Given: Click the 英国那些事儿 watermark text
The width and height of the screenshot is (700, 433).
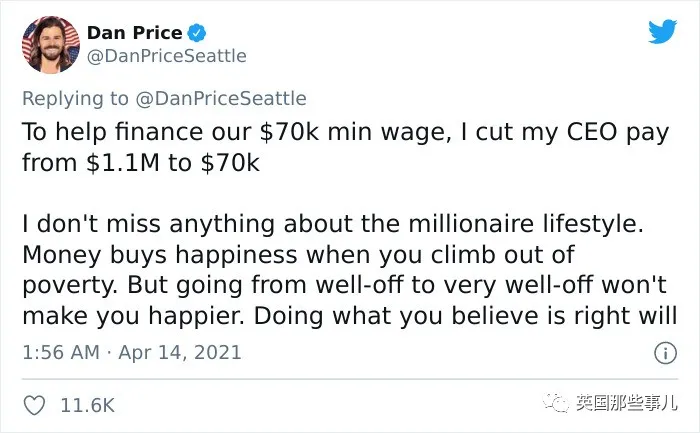Looking at the screenshot, I should click(626, 403).
